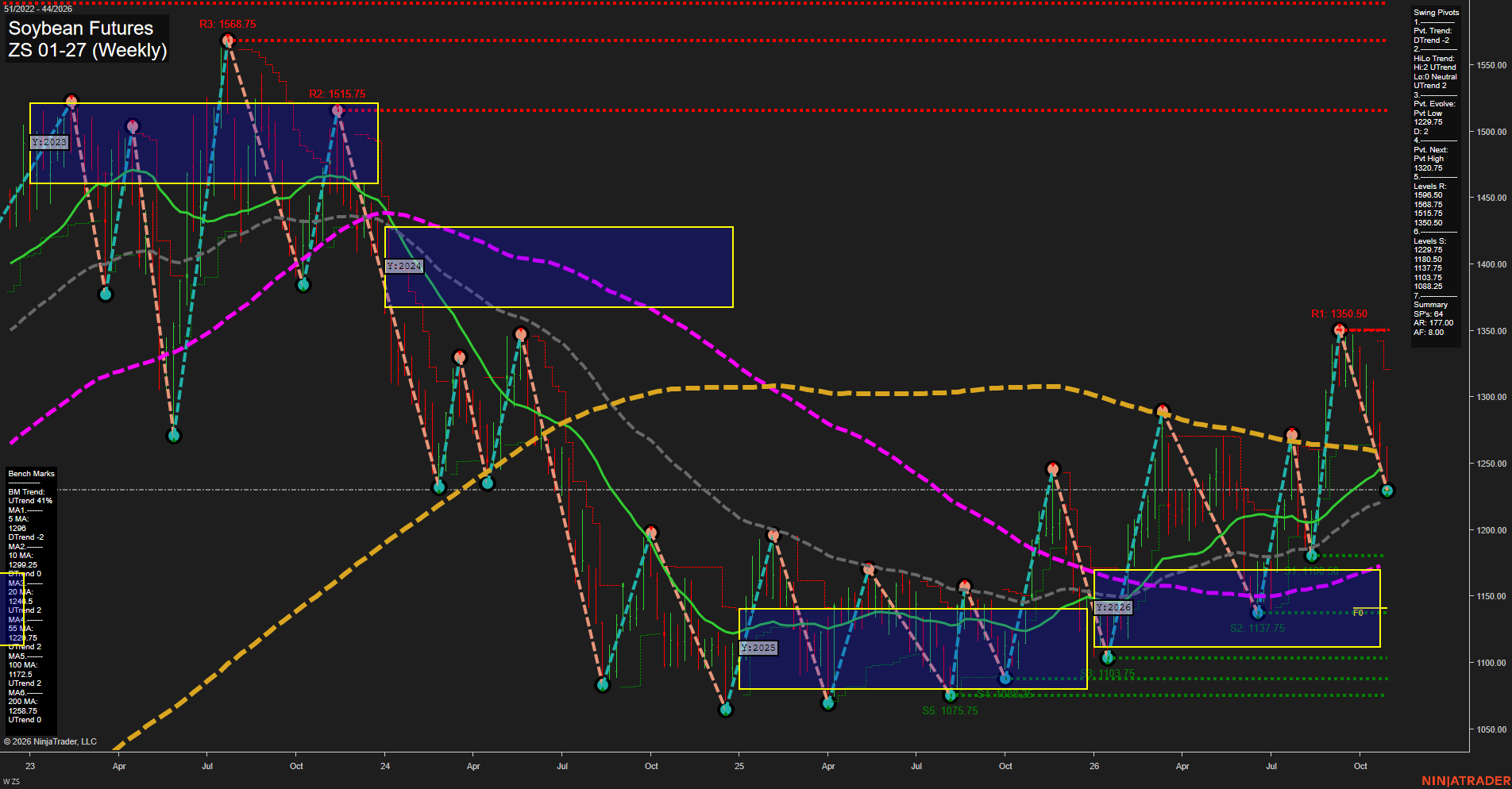Click the latest swing low pivot marker
Viewport: 1512px width, 789px height.
[1388, 491]
